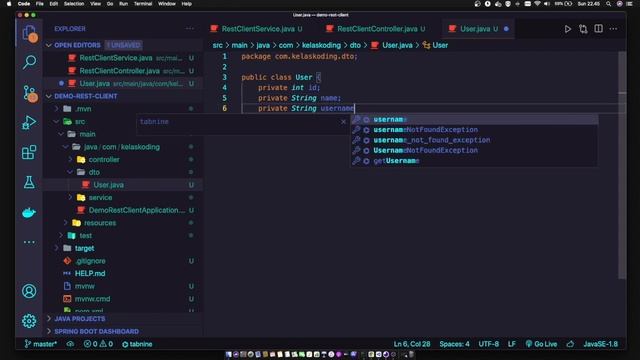The width and height of the screenshot is (640, 360).
Task: Open .gitignore file
Action: [90, 261]
